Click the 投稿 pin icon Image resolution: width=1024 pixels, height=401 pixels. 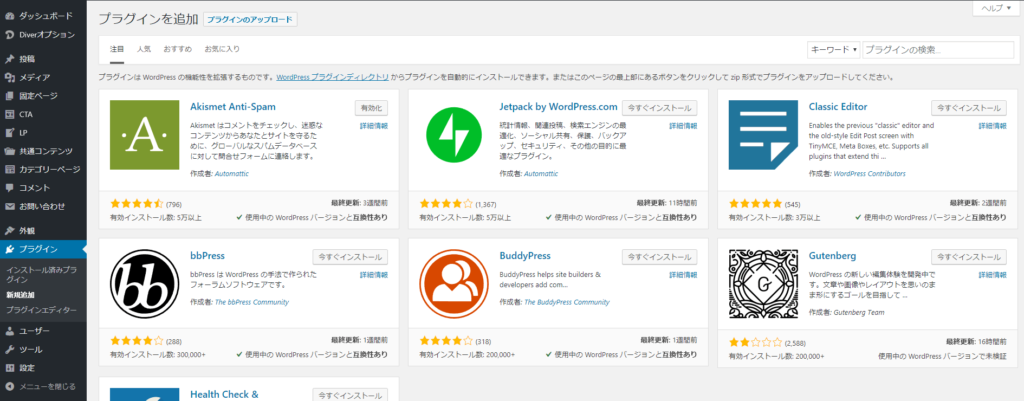9,59
